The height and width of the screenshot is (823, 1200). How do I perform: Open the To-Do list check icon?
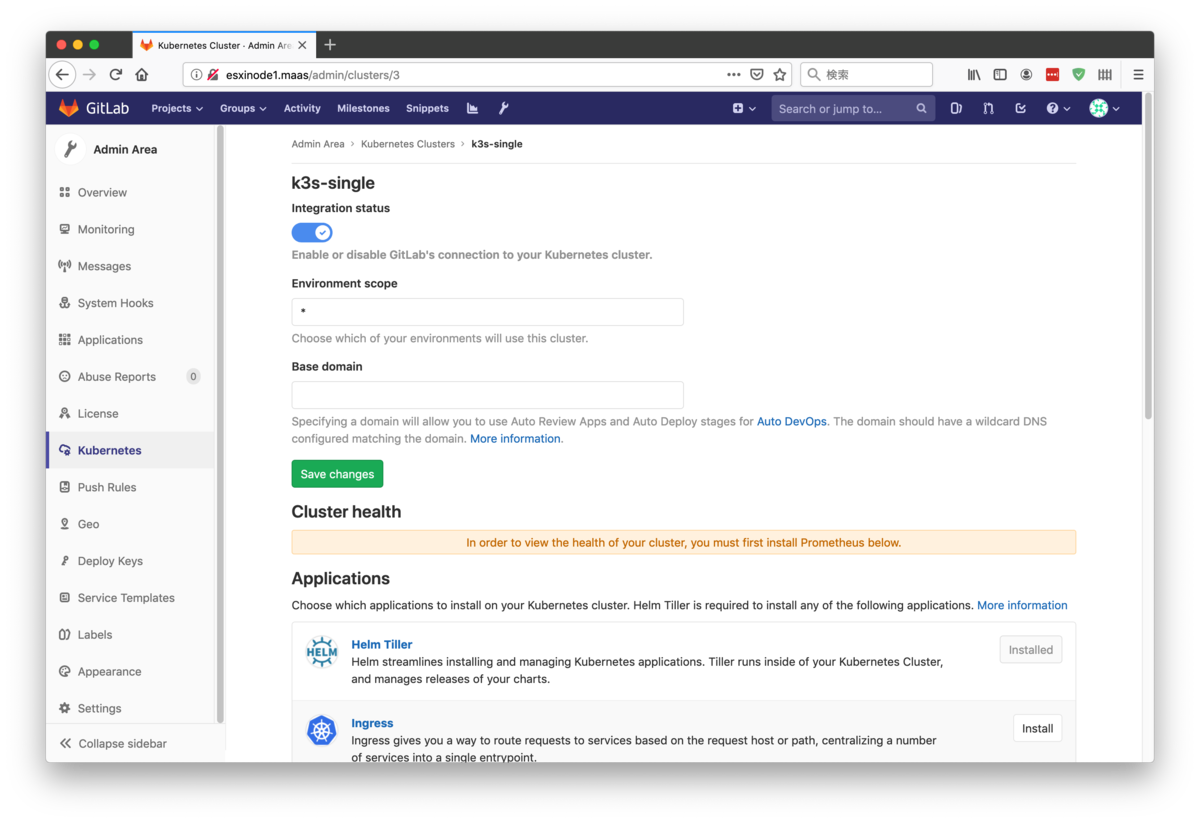1020,108
